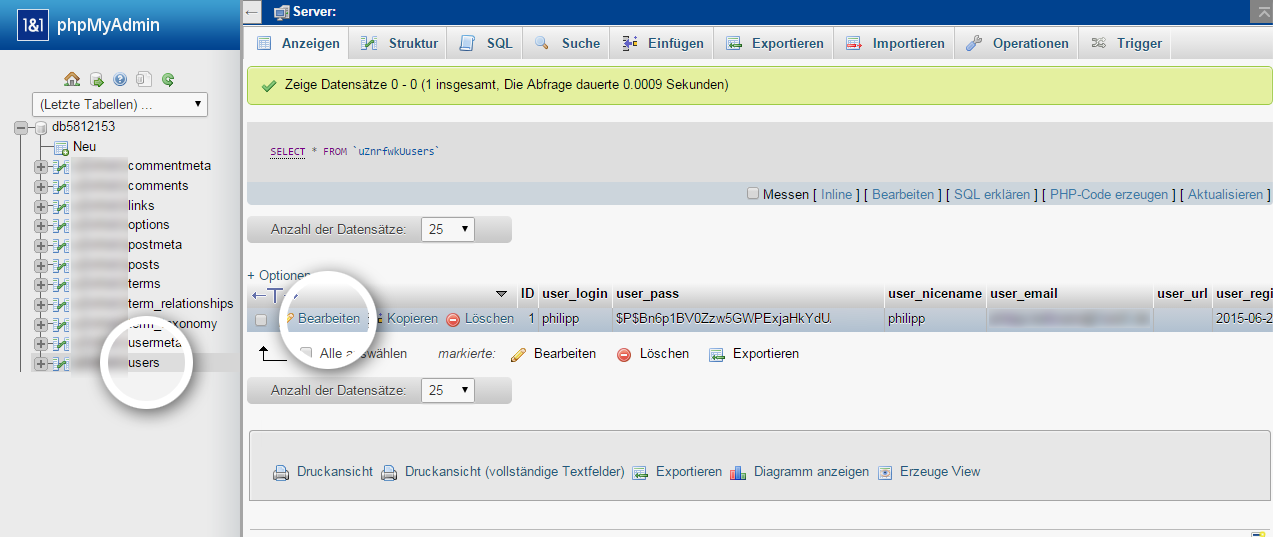Open top Anzahl der Datensätze dropdown
1273x537 pixels.
pos(448,229)
